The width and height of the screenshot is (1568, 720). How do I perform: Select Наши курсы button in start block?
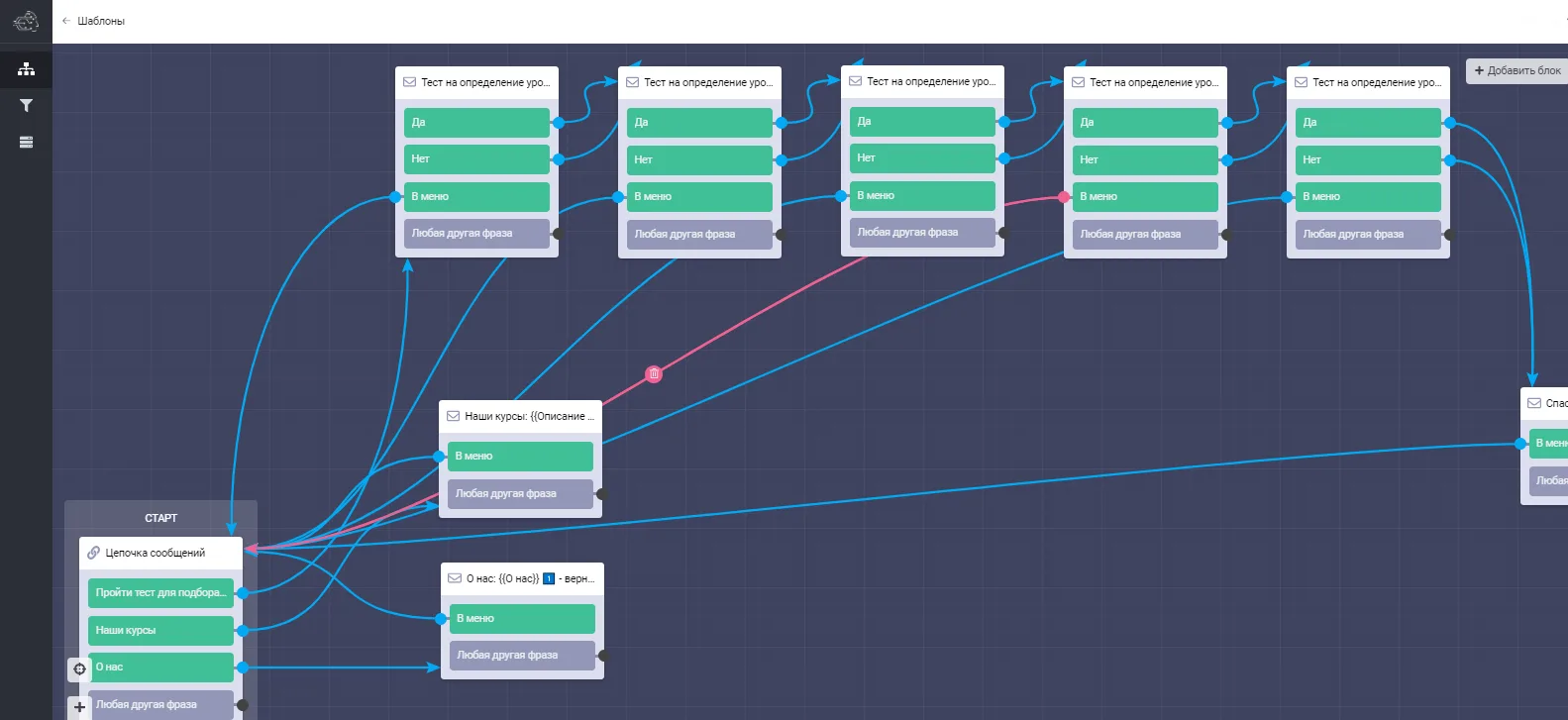[x=160, y=631]
